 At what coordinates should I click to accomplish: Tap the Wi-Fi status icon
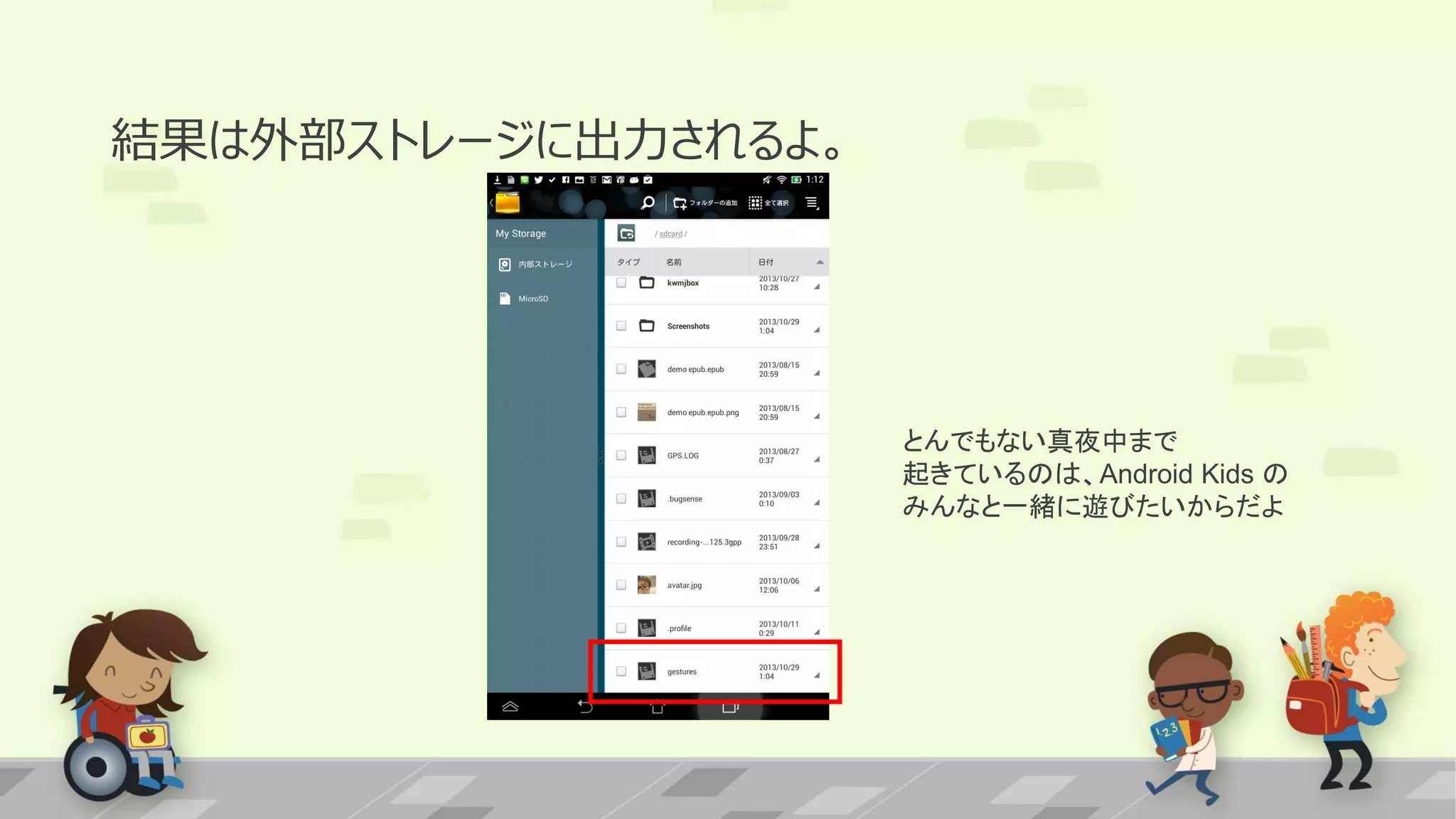[781, 180]
